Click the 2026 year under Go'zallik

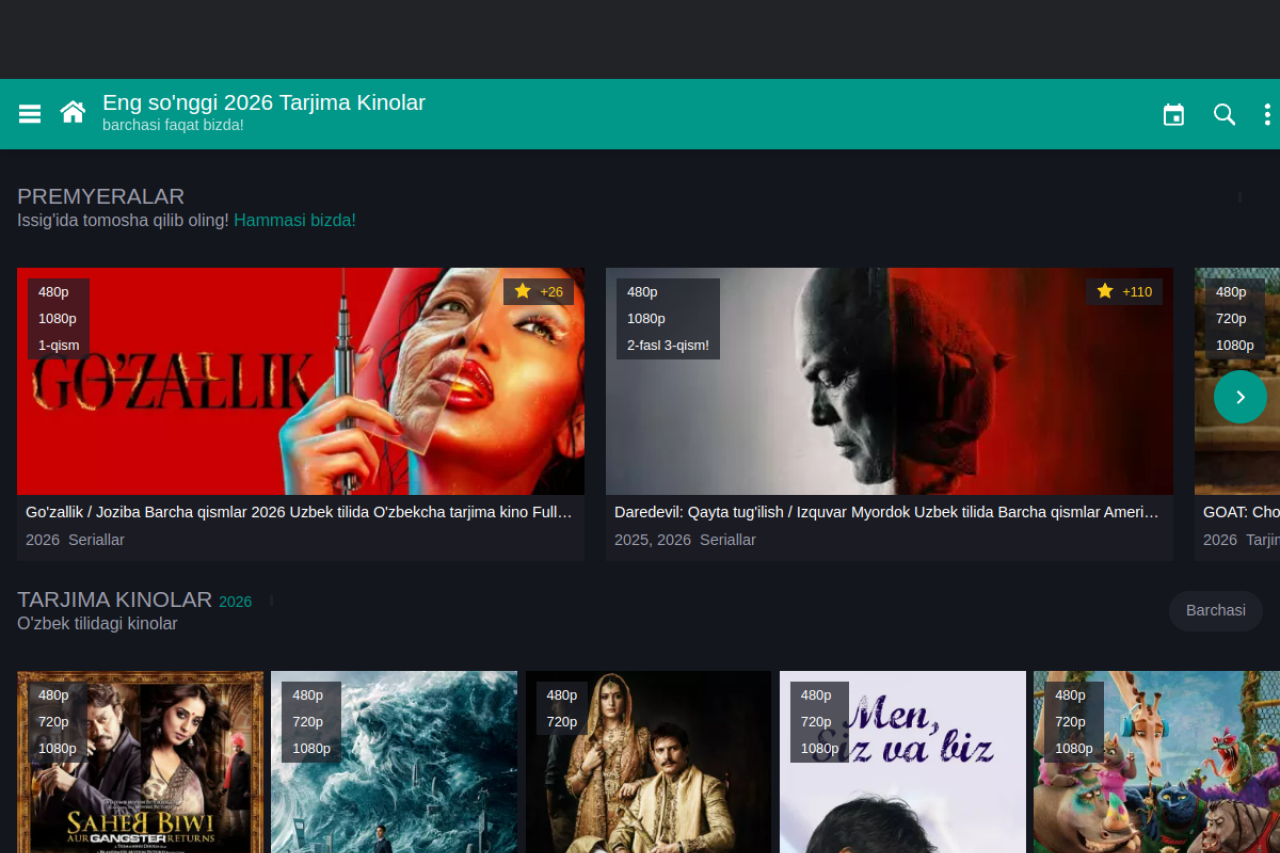[x=43, y=540]
